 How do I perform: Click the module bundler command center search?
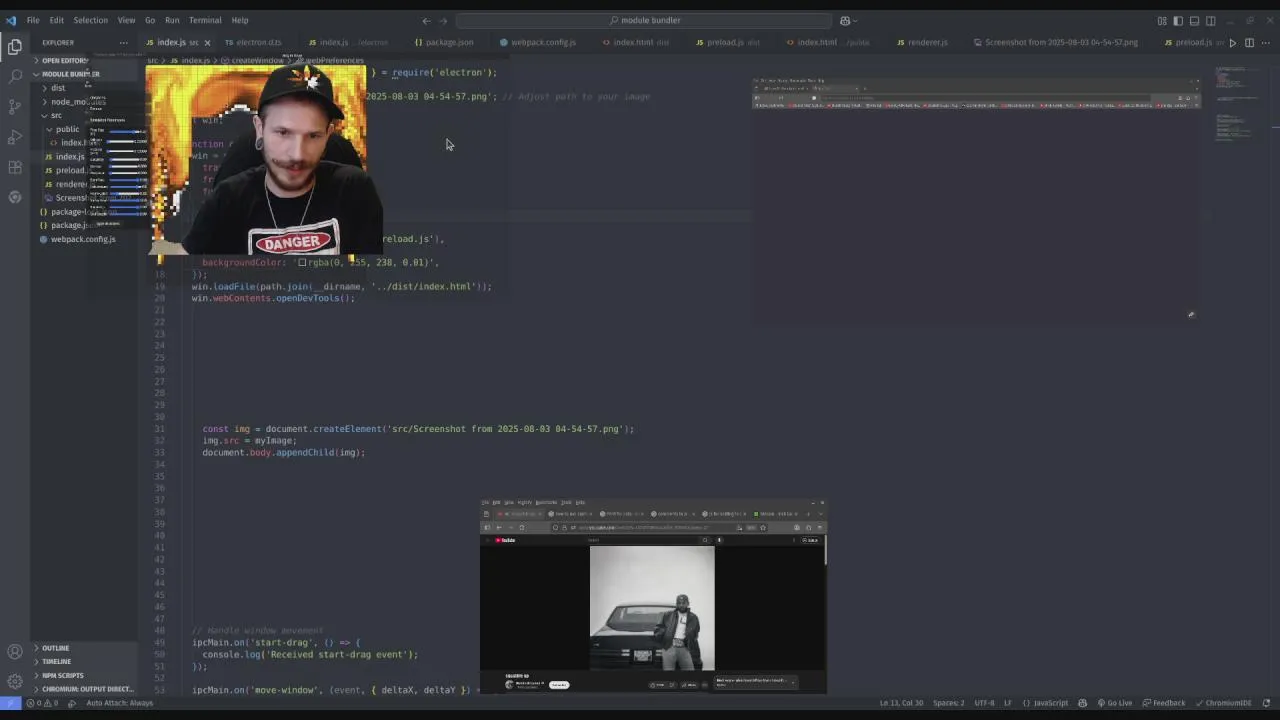coord(643,20)
